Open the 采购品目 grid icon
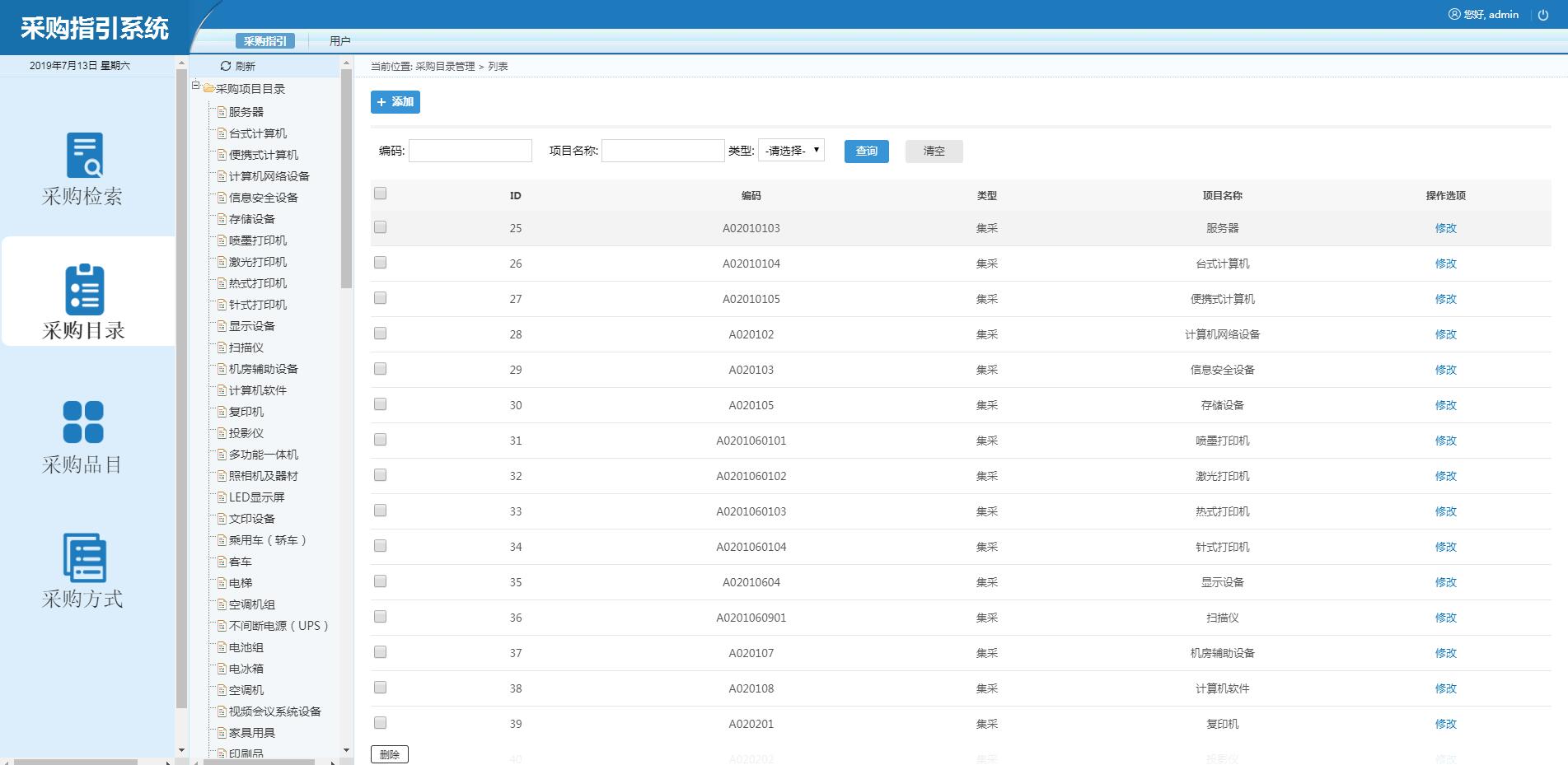Viewport: 1568px width, 765px height. click(83, 422)
